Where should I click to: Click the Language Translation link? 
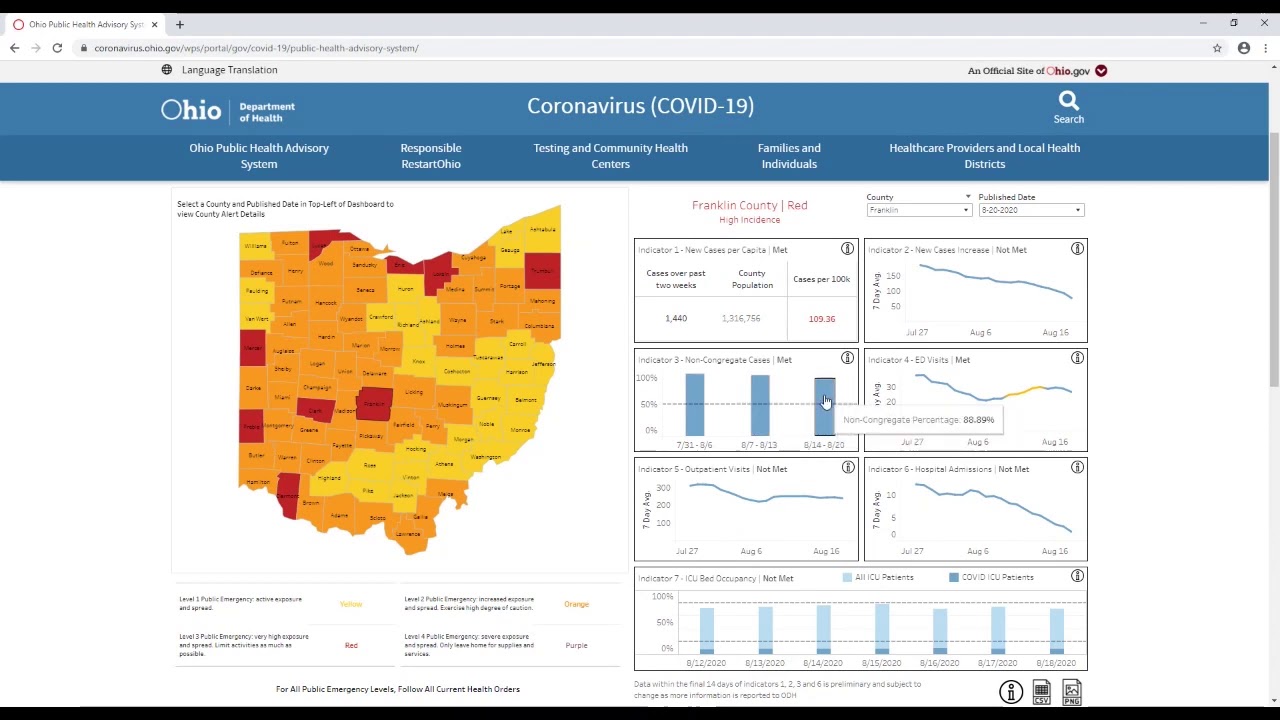(x=230, y=70)
